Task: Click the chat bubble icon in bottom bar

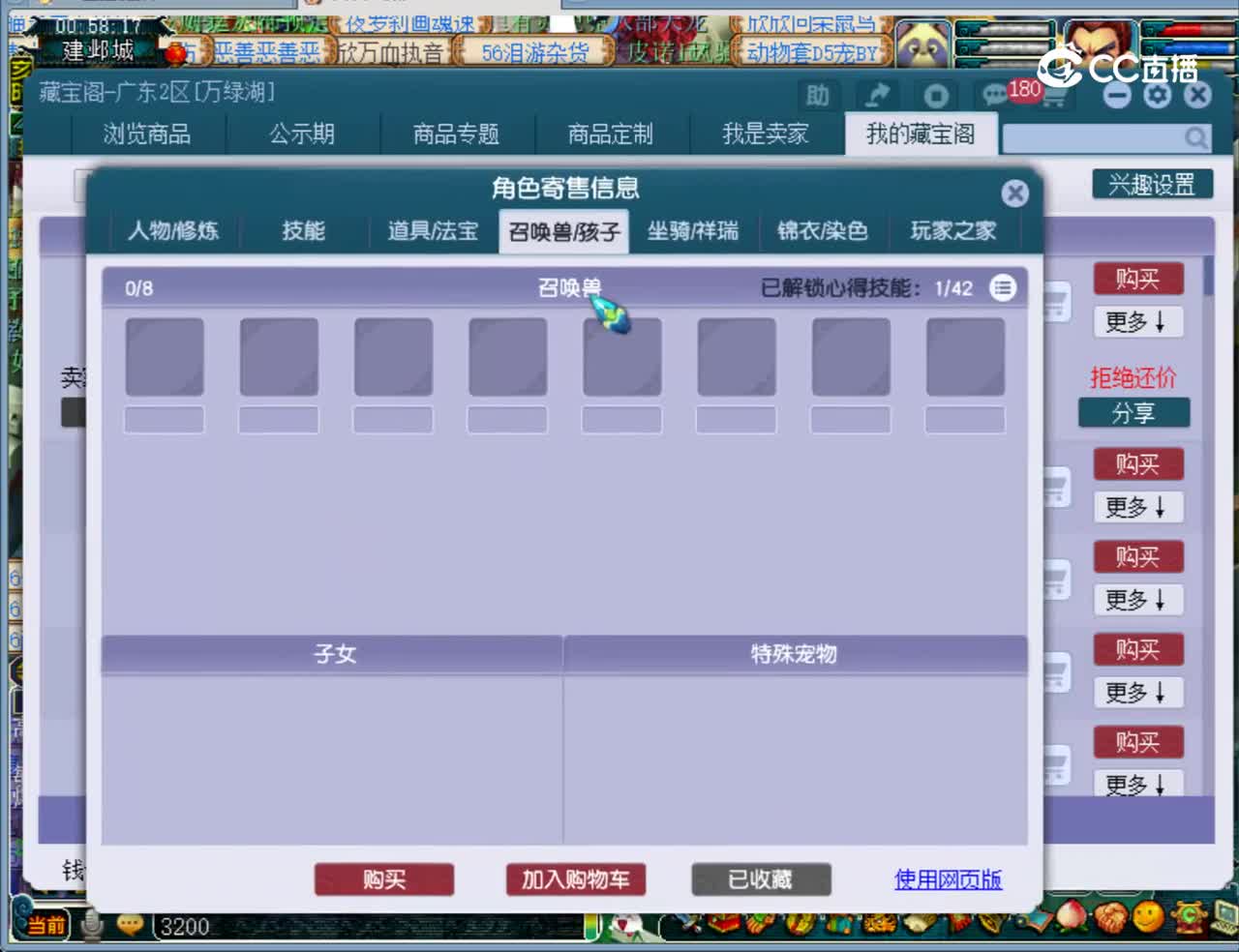Action: coord(129,925)
